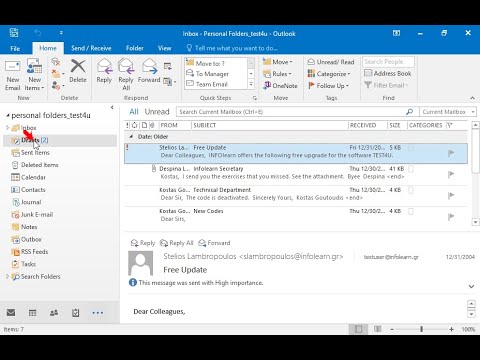
Task: Open the File tab
Action: (x=15, y=48)
